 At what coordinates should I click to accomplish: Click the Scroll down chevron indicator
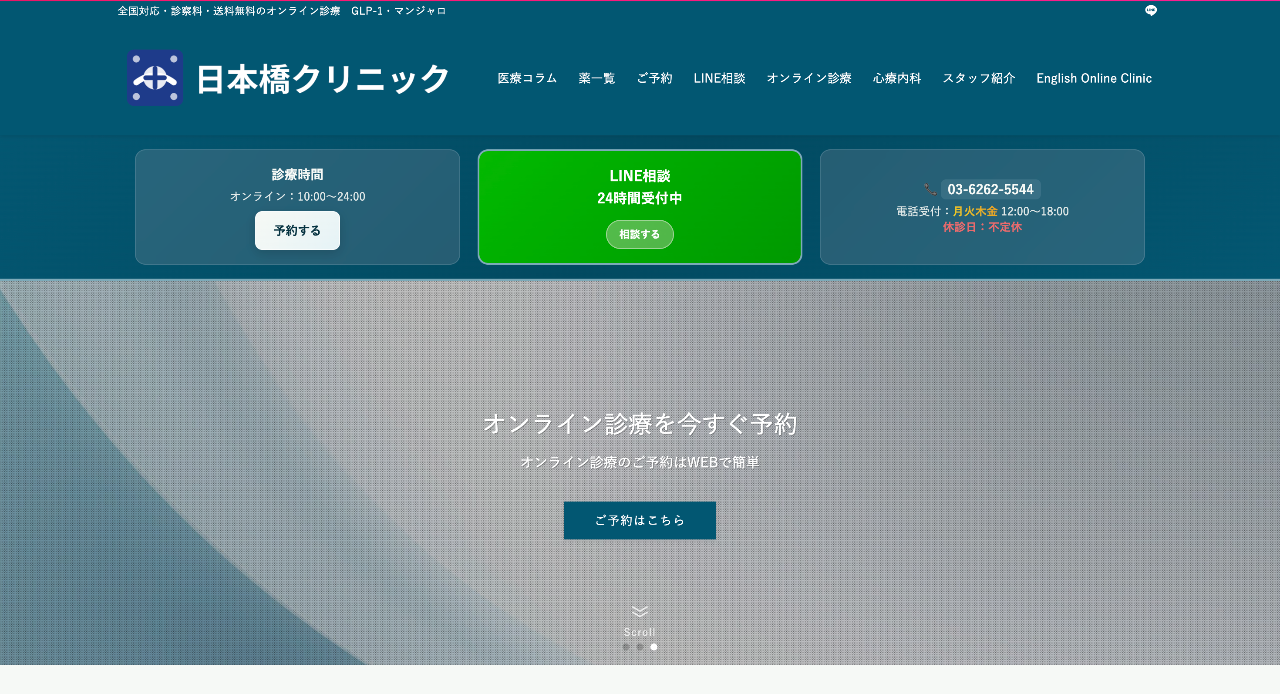pyautogui.click(x=639, y=612)
